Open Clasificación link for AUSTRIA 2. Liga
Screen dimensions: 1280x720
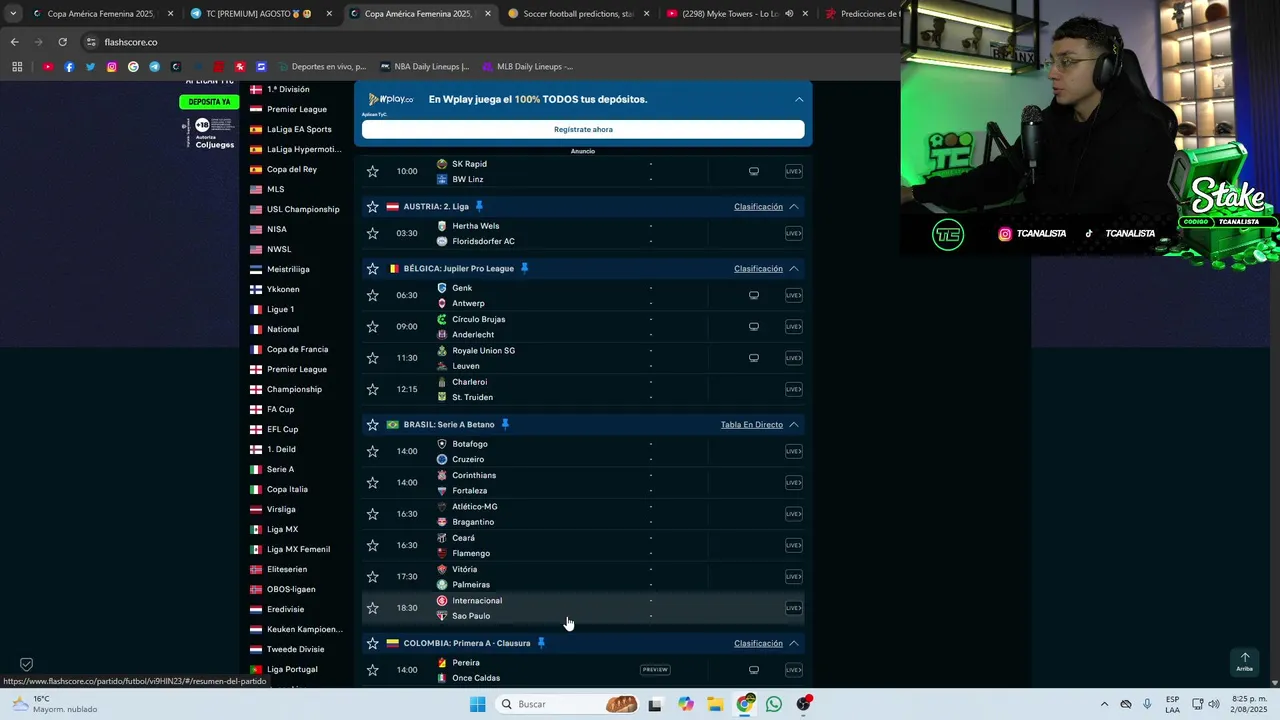pos(758,207)
